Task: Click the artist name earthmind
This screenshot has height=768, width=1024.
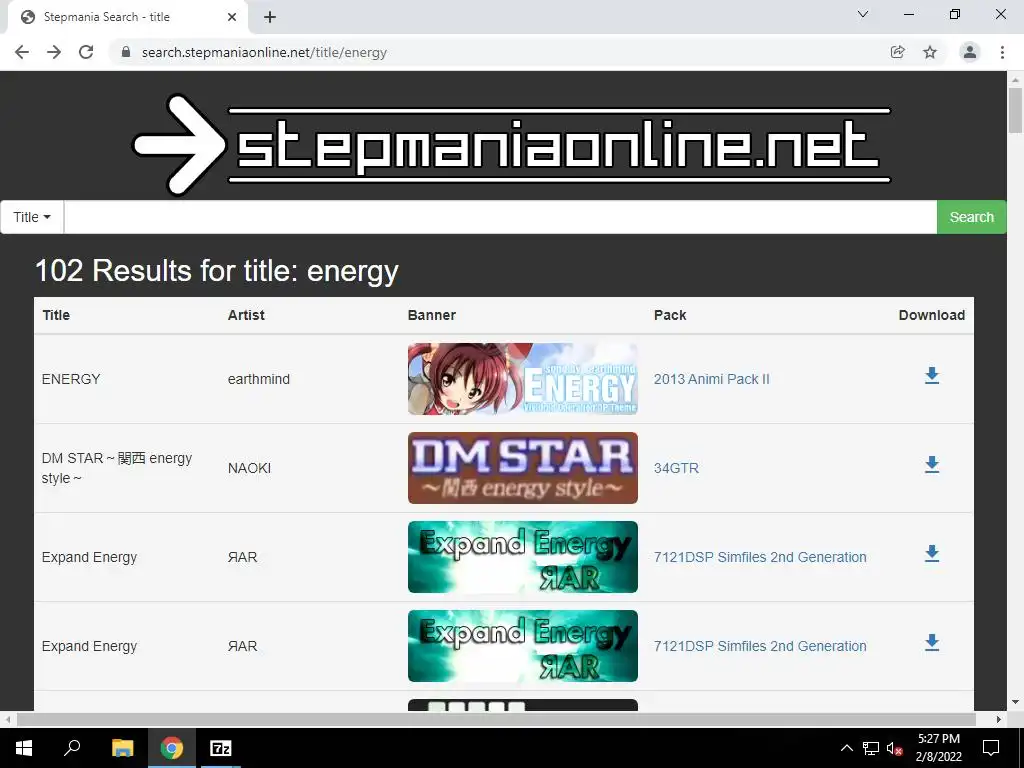Action: pyautogui.click(x=259, y=379)
